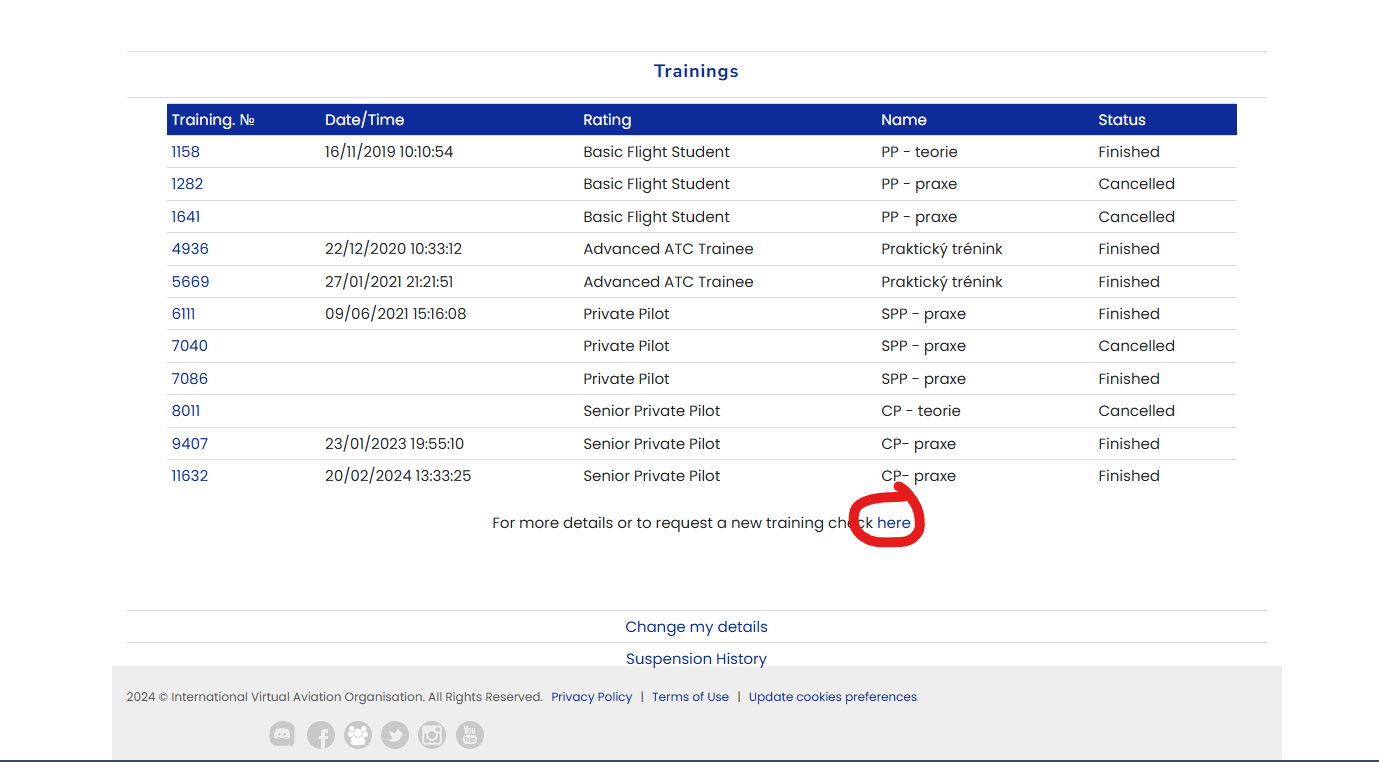The height and width of the screenshot is (762, 1379).
Task: Open the YouTube icon in footer
Action: click(470, 735)
